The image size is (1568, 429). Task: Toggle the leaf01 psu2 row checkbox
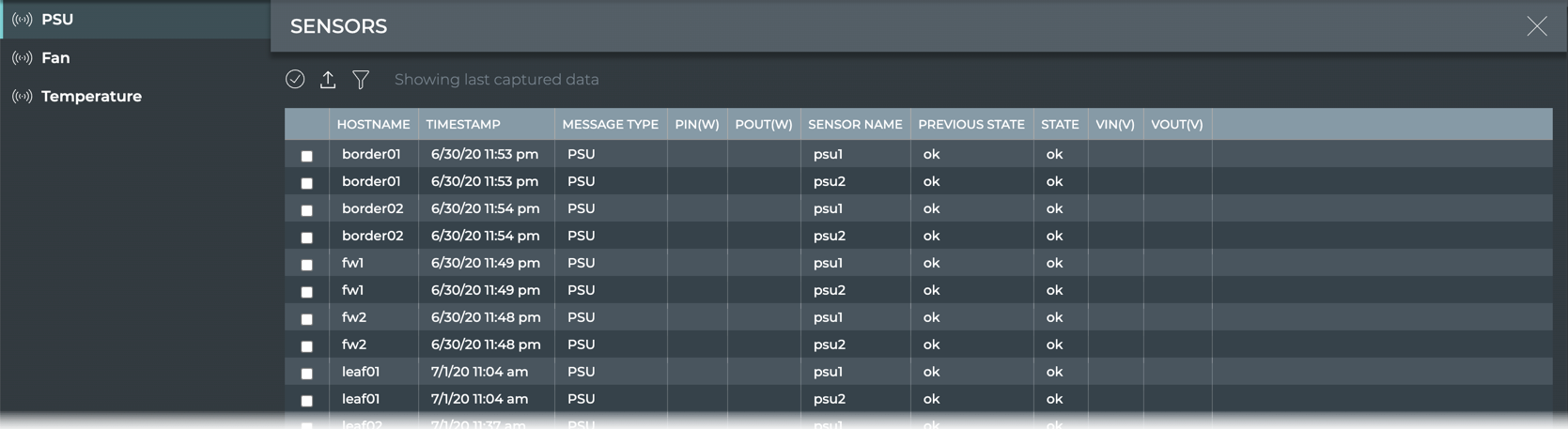[306, 401]
